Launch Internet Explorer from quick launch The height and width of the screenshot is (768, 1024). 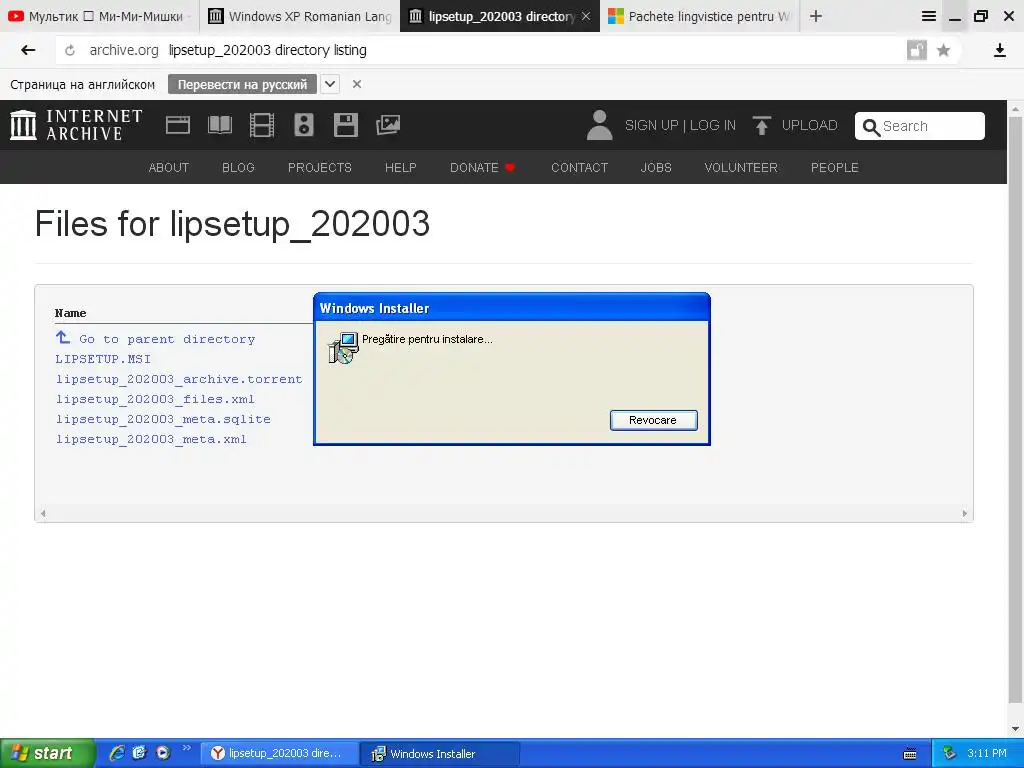117,753
